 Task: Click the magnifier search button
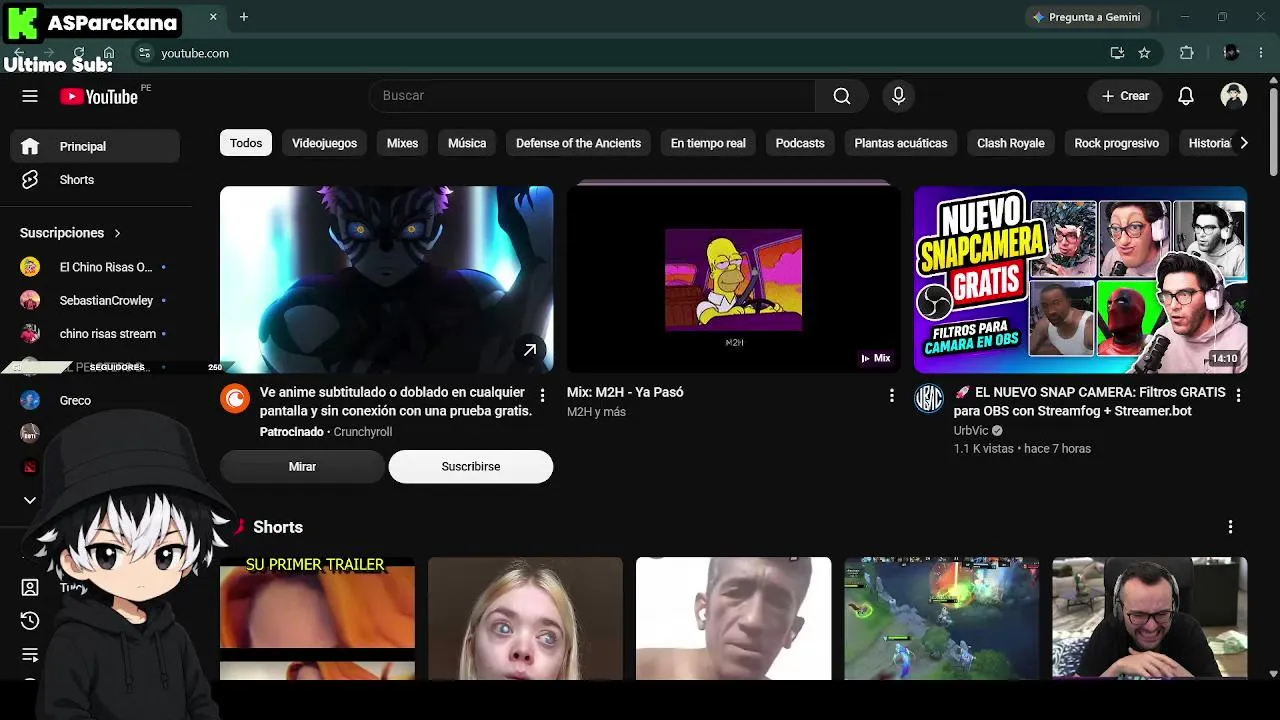coord(842,96)
